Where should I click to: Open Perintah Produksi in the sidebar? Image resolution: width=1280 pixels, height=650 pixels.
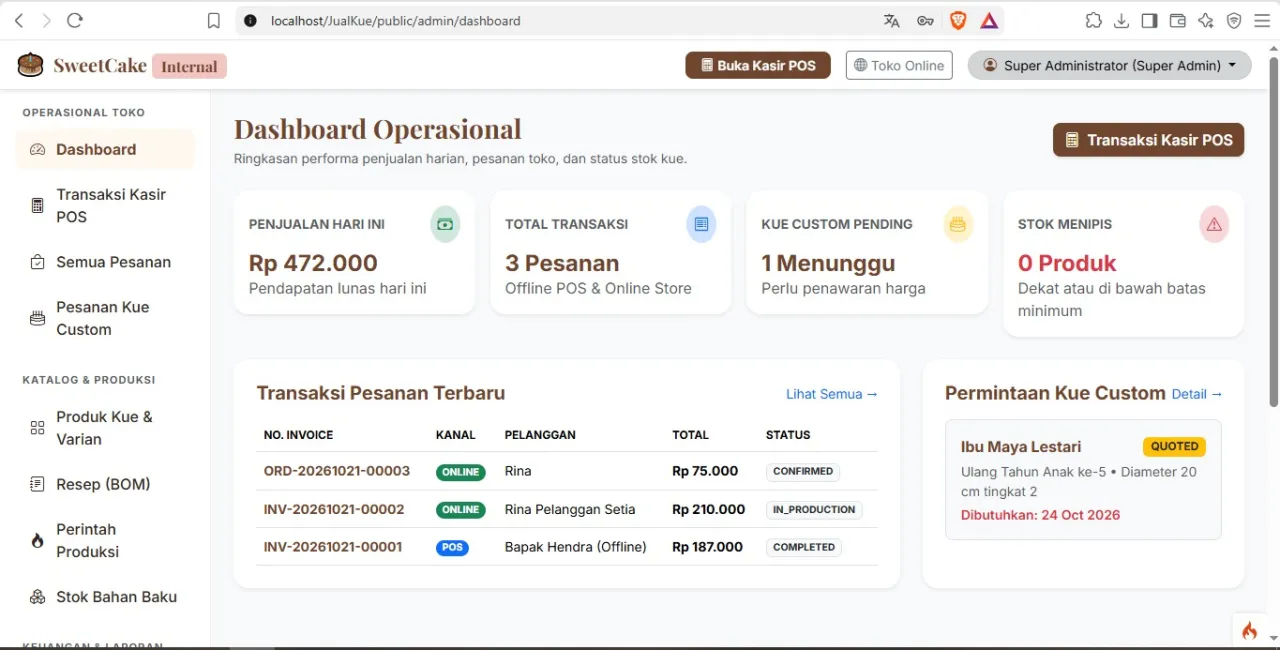click(105, 540)
